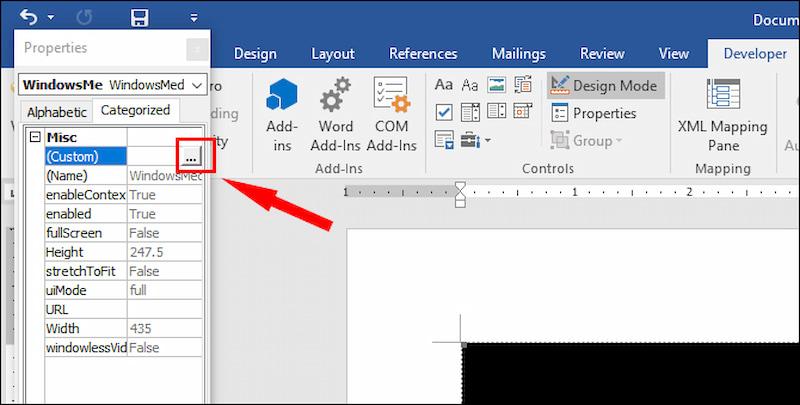Click the False value beside fullScreen

[x=165, y=233]
